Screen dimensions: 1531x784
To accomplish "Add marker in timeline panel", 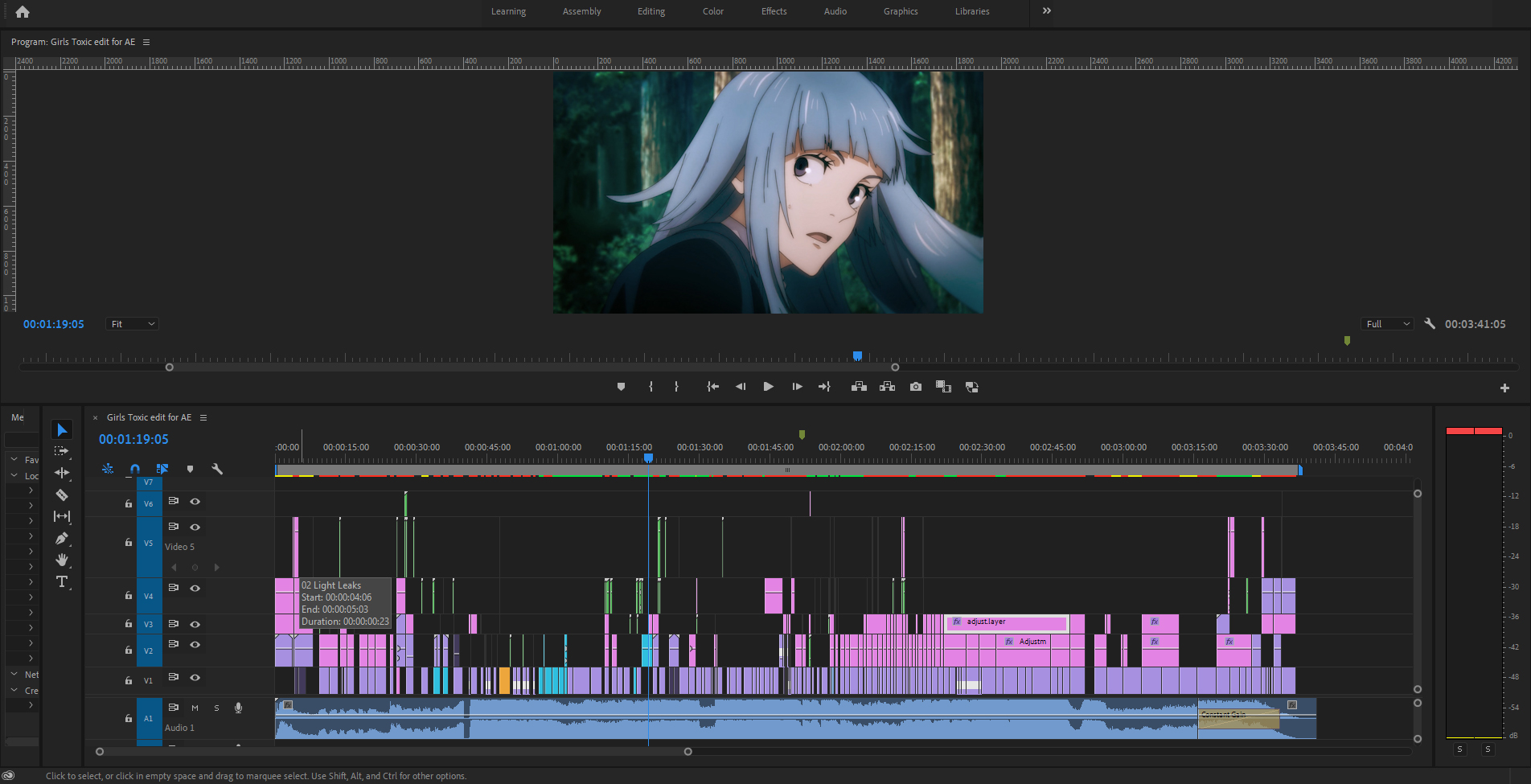I will point(190,469).
